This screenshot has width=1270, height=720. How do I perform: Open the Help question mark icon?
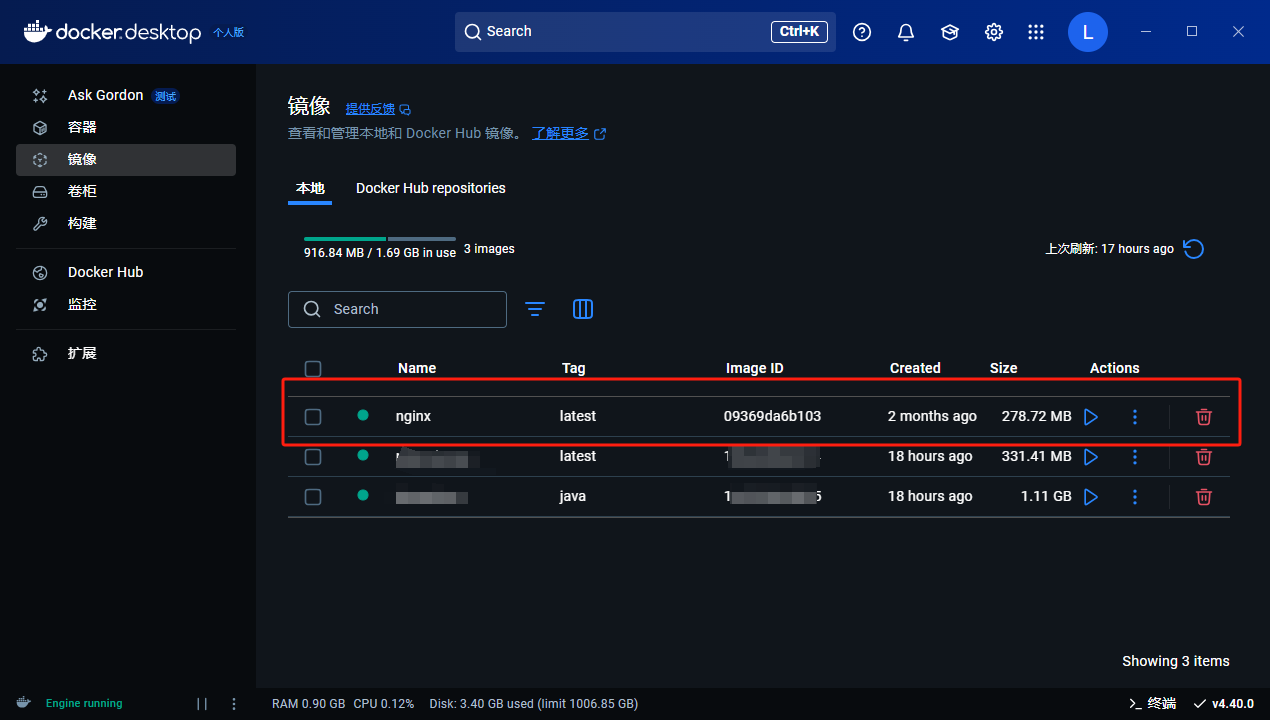pos(862,32)
